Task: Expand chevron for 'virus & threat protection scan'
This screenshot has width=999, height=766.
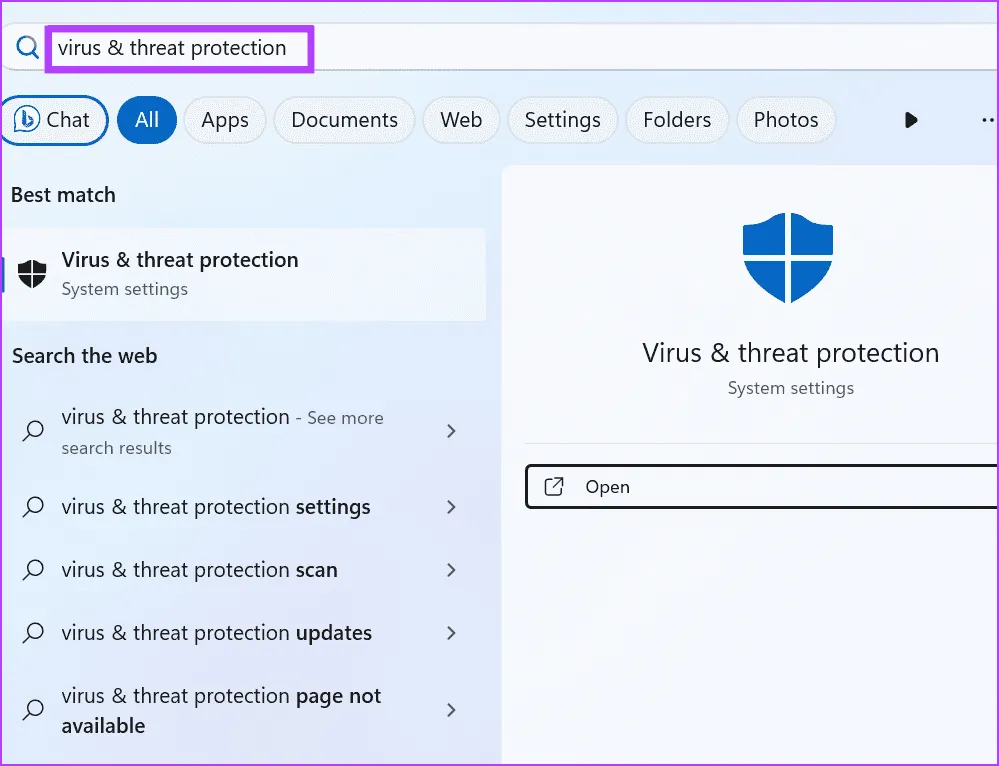Action: (x=451, y=570)
